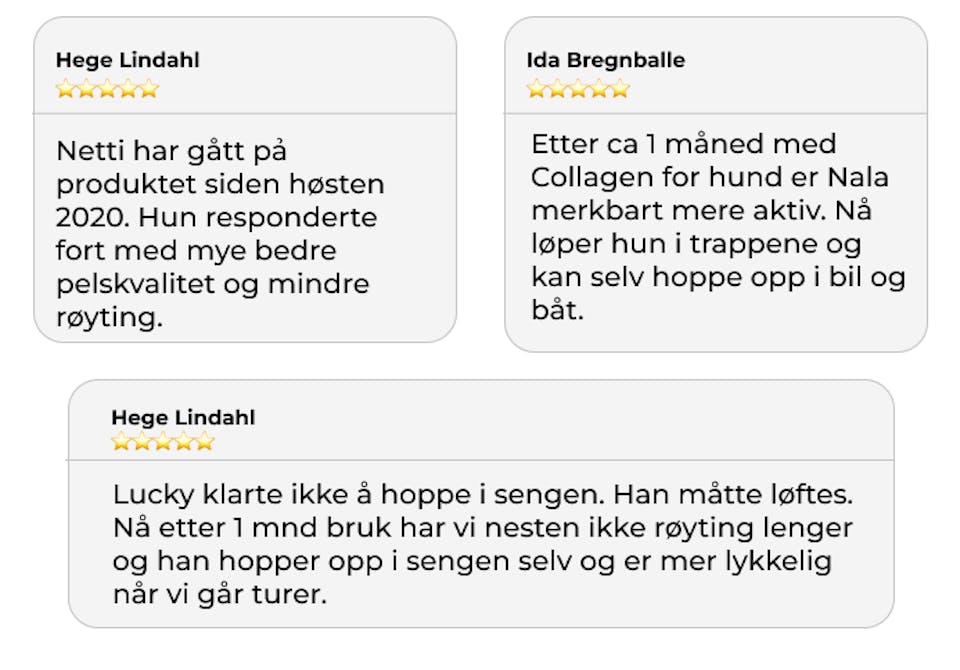Click the review text starting "Lucky klarte ikke"

482,544
